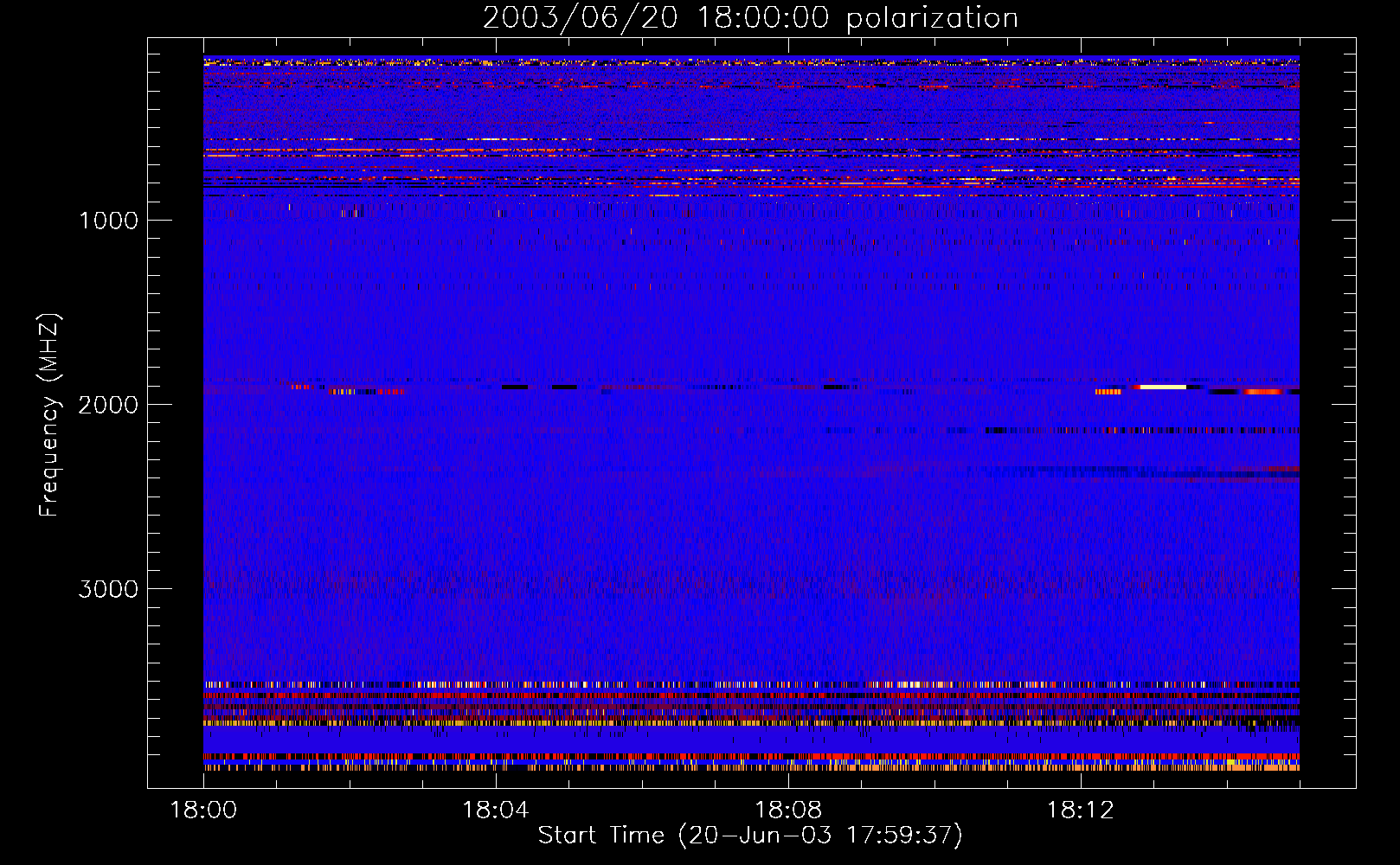
Task: Click the '18:04' time tick label
Action: click(496, 811)
